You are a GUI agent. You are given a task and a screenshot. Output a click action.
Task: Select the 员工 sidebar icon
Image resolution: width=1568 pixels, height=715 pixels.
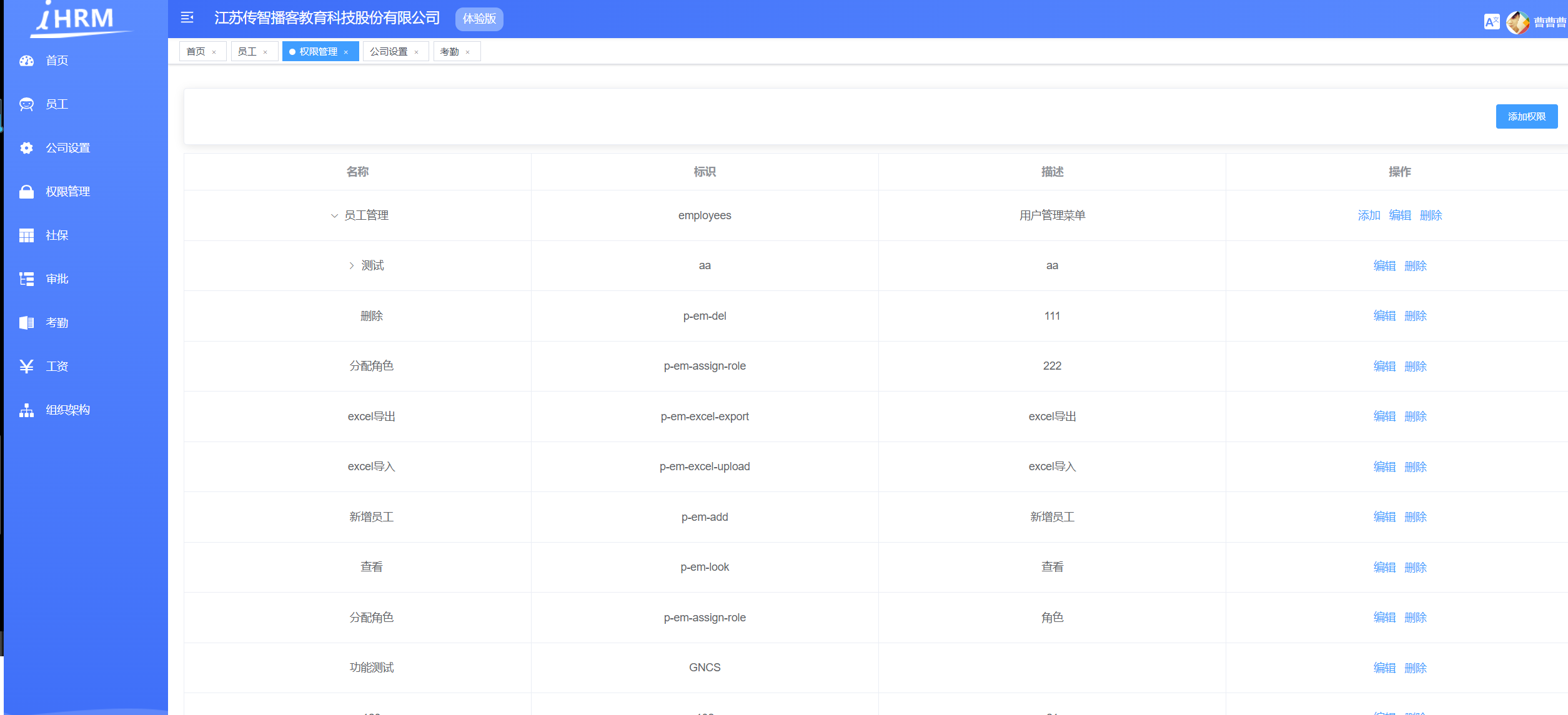pos(27,104)
